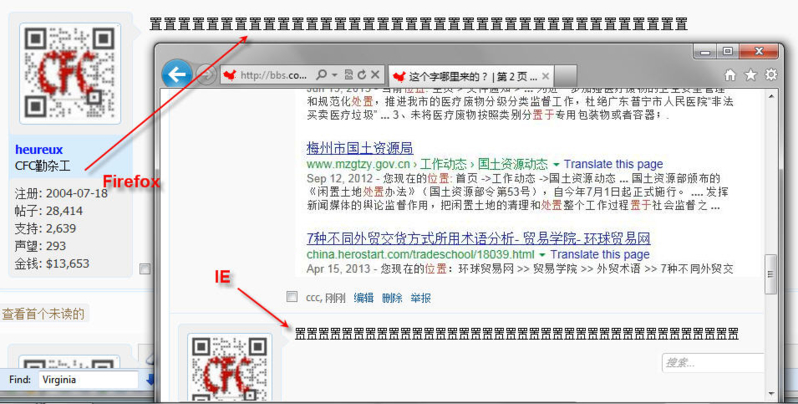Click the '举报' report link
This screenshot has height=404, width=798.
(x=421, y=298)
